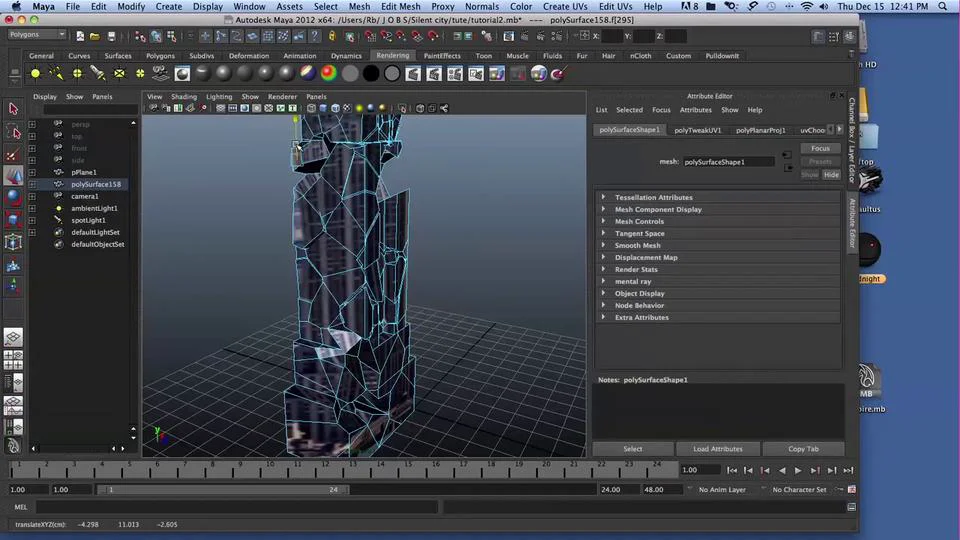Create a point light from the shelf

(x=78, y=74)
